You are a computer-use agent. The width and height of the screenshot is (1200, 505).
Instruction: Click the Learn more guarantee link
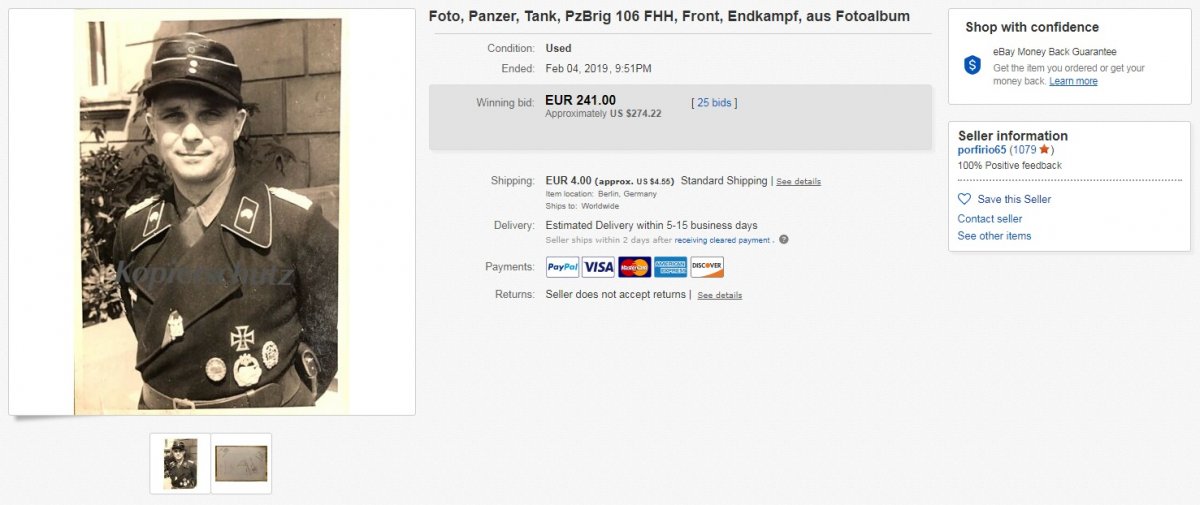tap(1073, 82)
